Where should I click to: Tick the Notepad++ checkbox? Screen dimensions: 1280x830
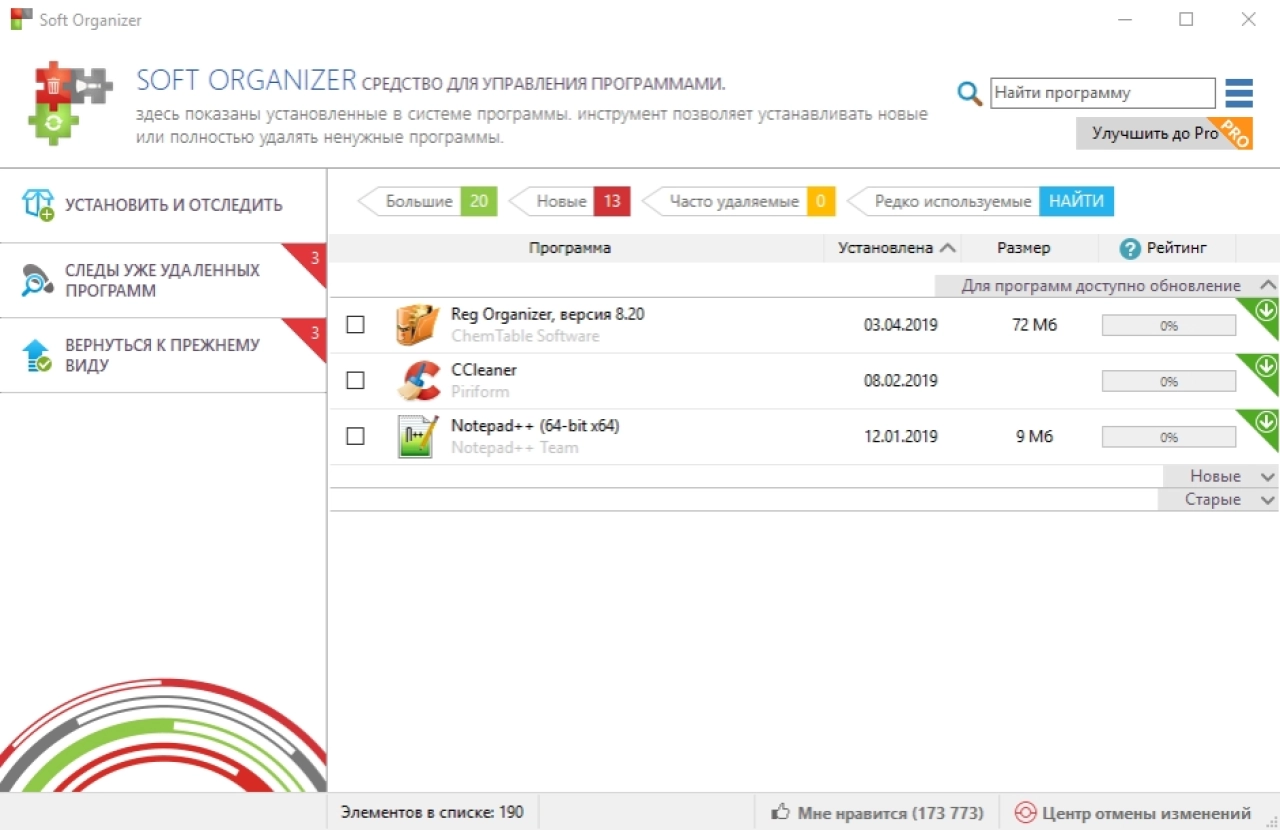tap(355, 436)
